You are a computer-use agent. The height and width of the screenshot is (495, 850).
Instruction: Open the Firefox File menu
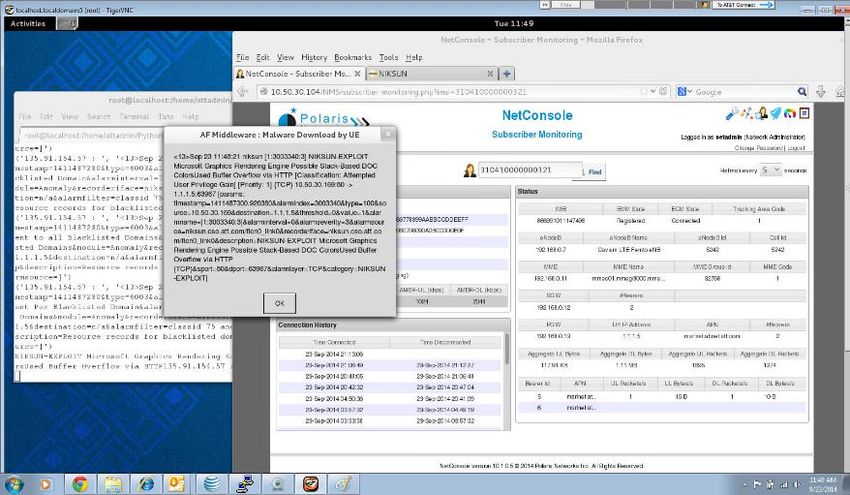point(242,57)
